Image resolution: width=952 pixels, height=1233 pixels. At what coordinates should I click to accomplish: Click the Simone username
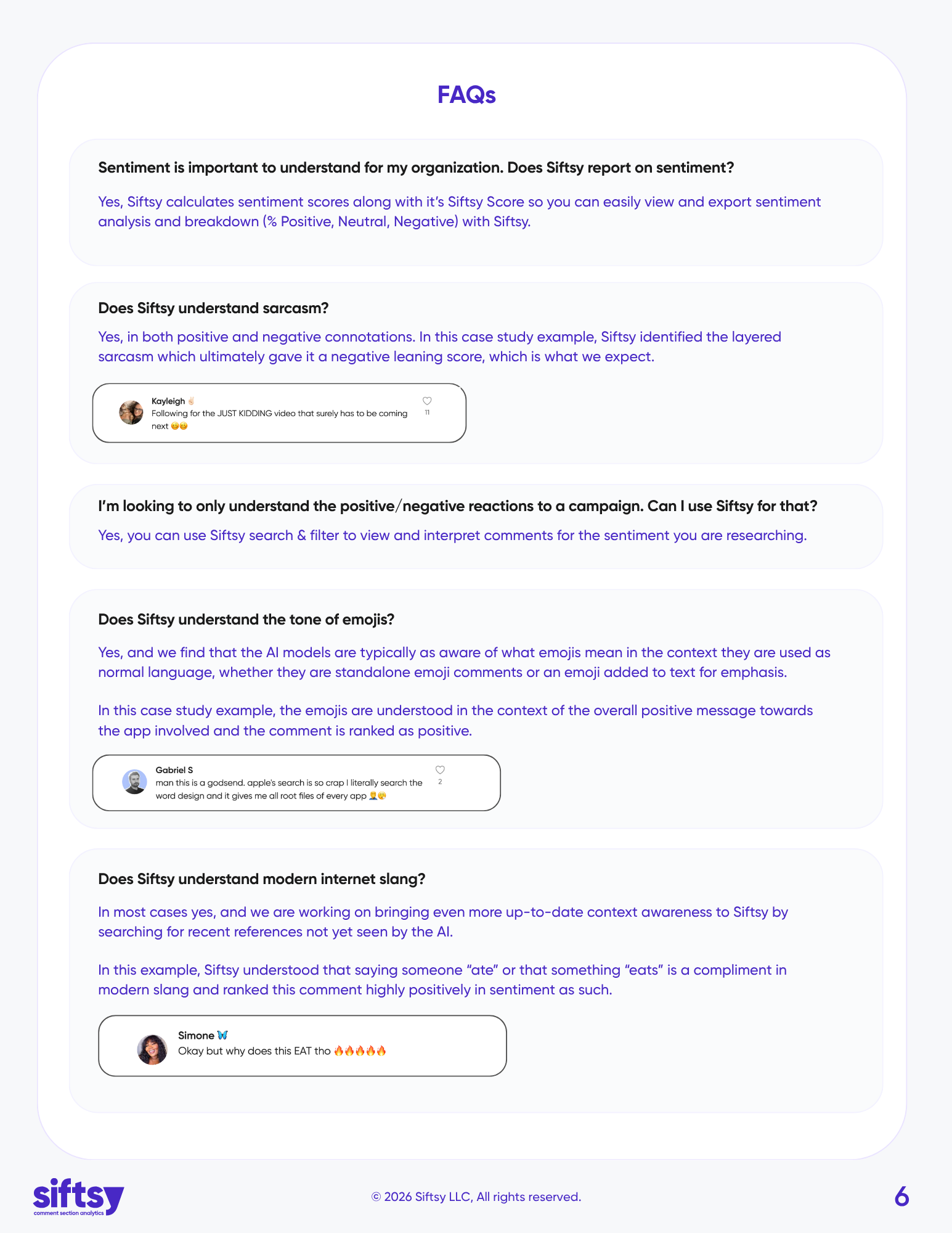click(196, 1035)
